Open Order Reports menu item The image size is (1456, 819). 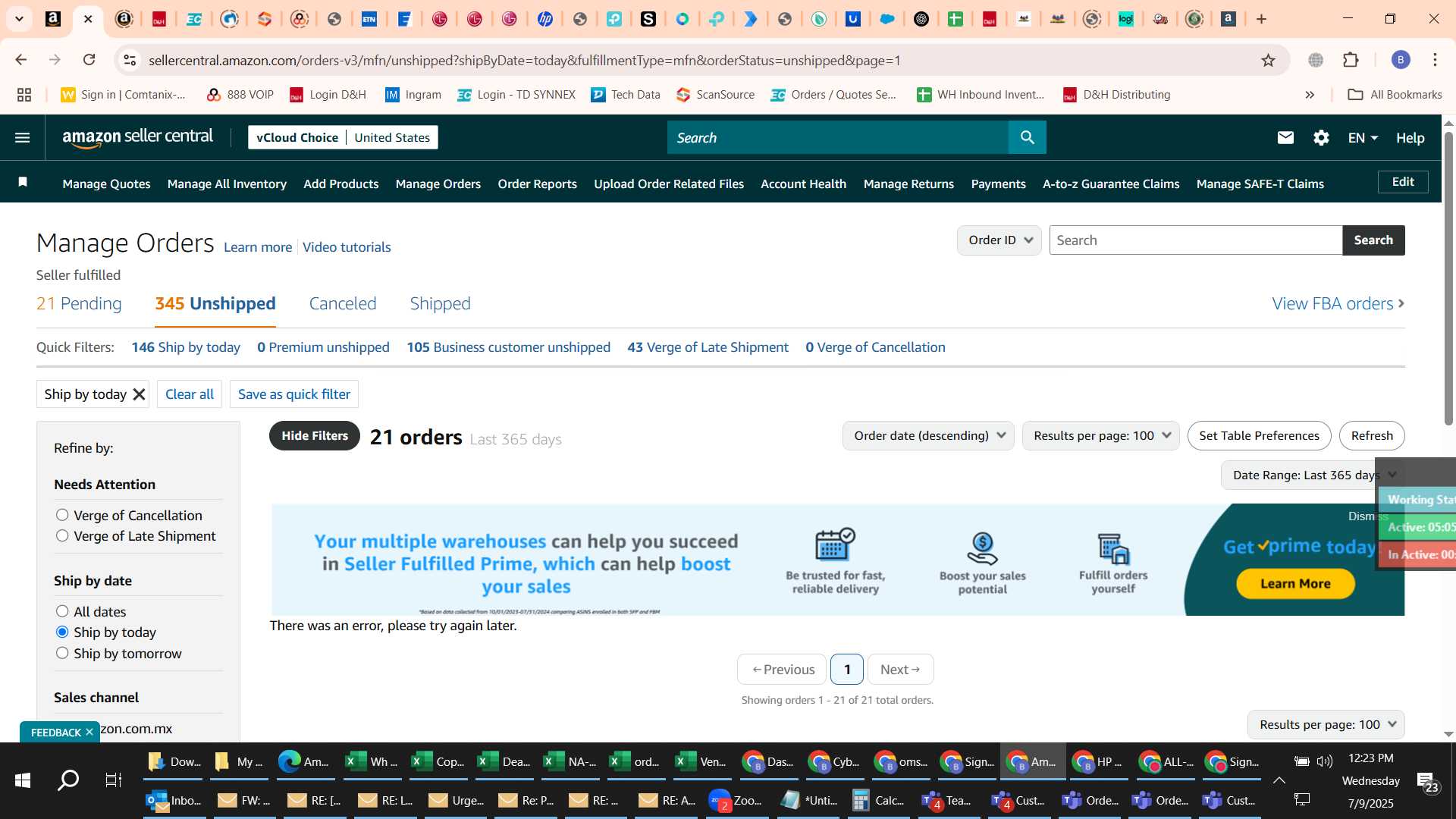(537, 184)
